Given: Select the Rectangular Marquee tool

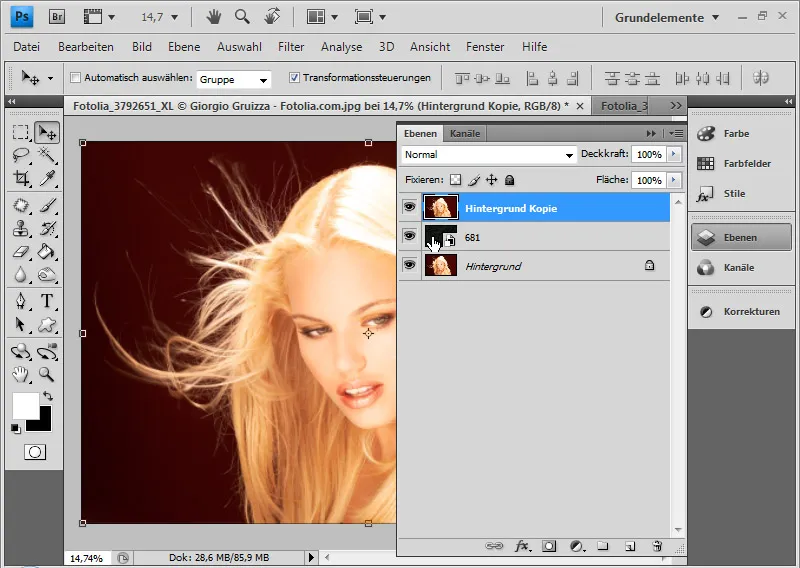Looking at the screenshot, I should (x=20, y=133).
